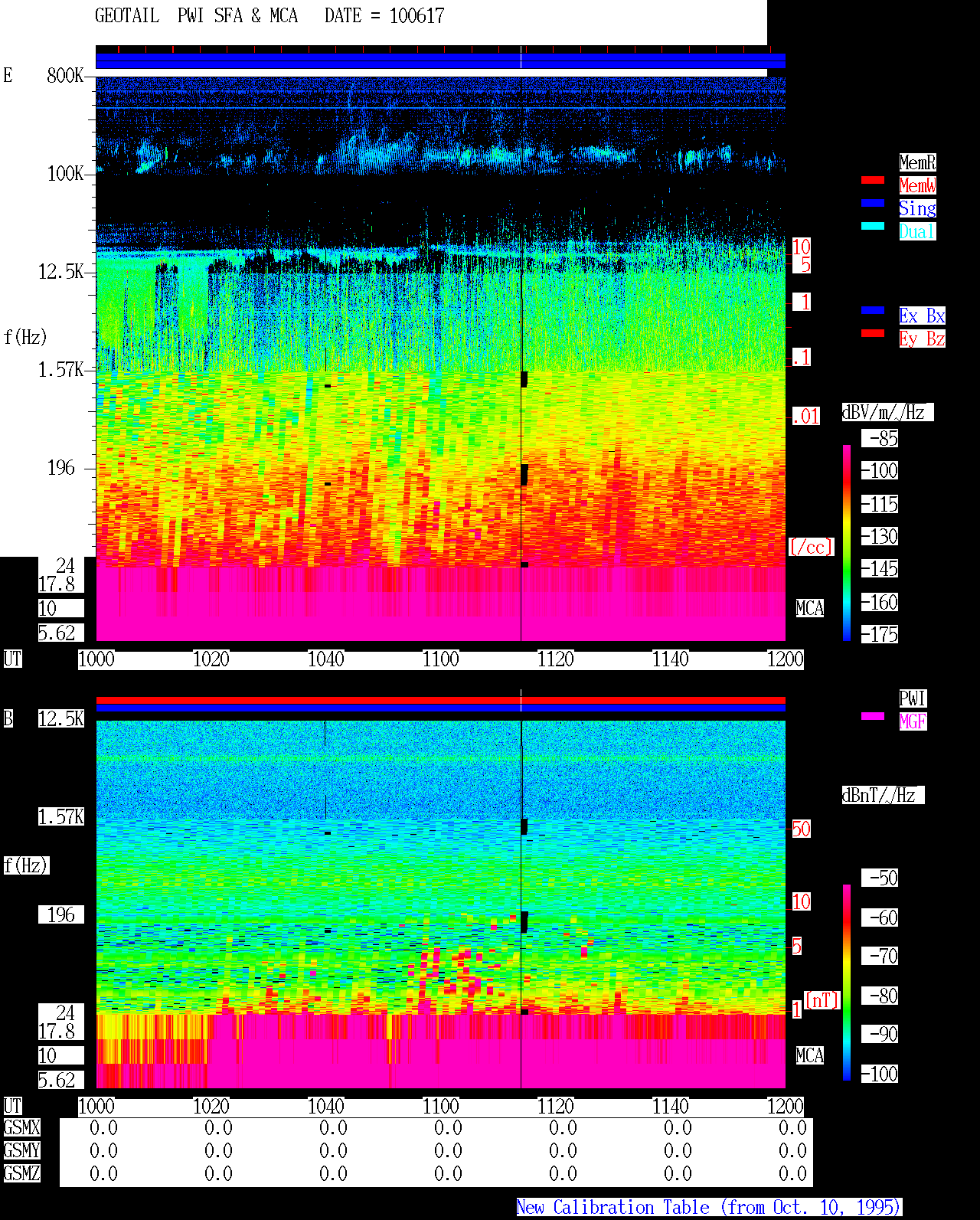The height and width of the screenshot is (1220, 980).
Task: Click the cyan Dual legend swatch
Action: click(x=873, y=226)
